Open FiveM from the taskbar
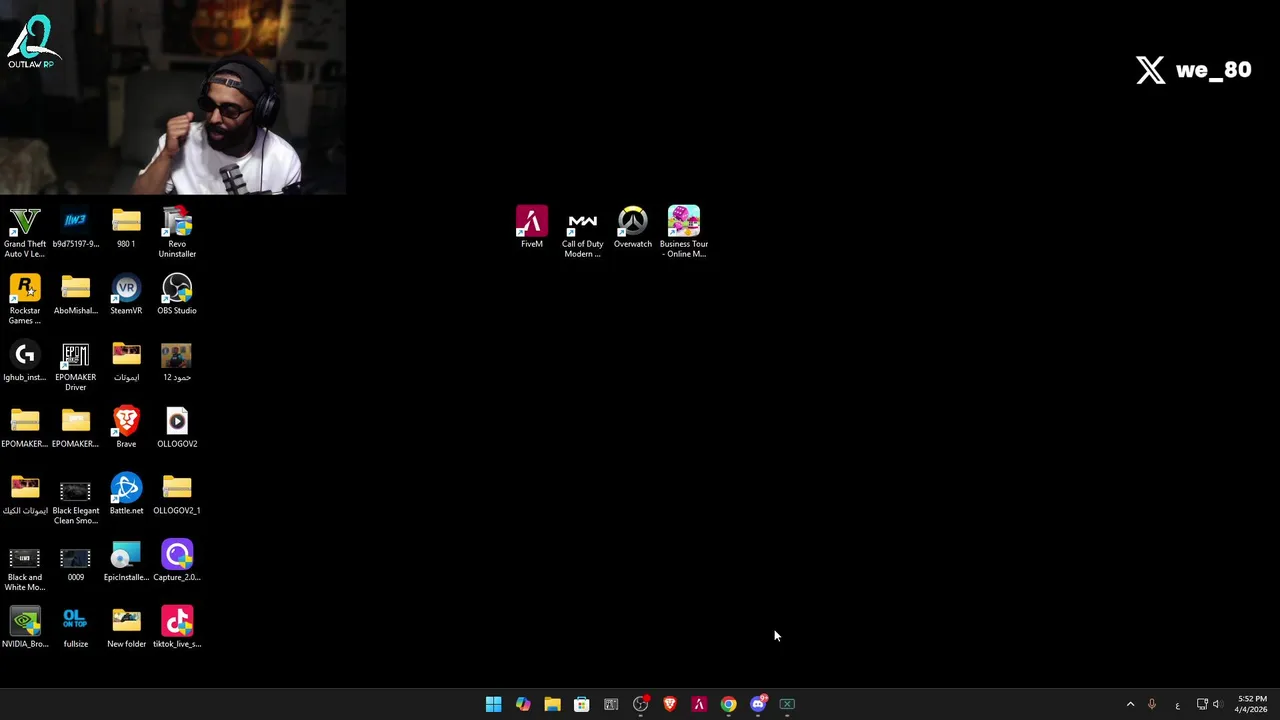 [699, 704]
